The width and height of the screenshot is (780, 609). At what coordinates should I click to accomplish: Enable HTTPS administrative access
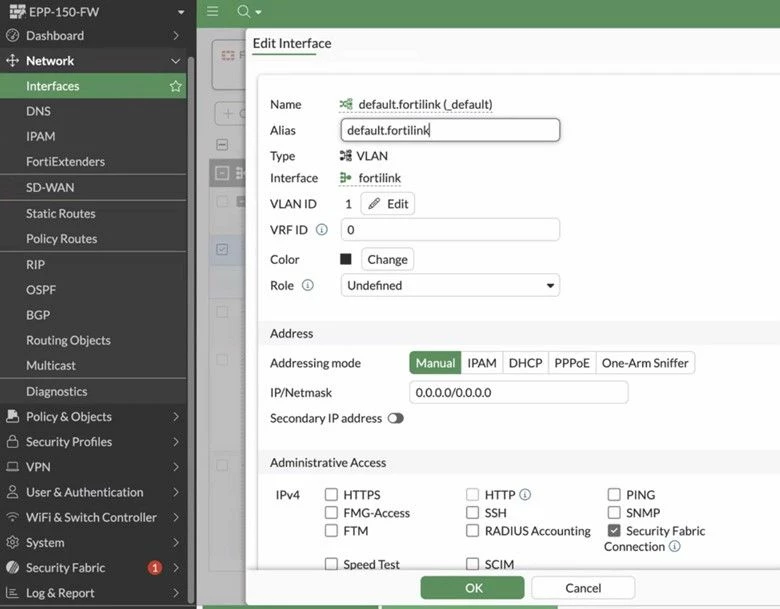pos(331,495)
